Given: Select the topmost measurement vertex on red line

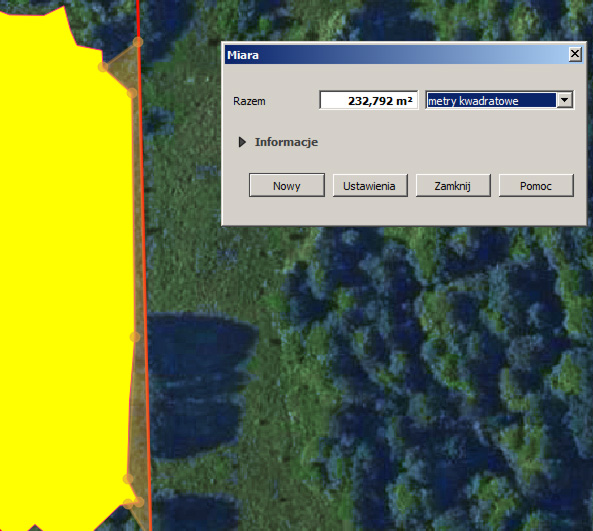Looking at the screenshot, I should click(x=138, y=42).
